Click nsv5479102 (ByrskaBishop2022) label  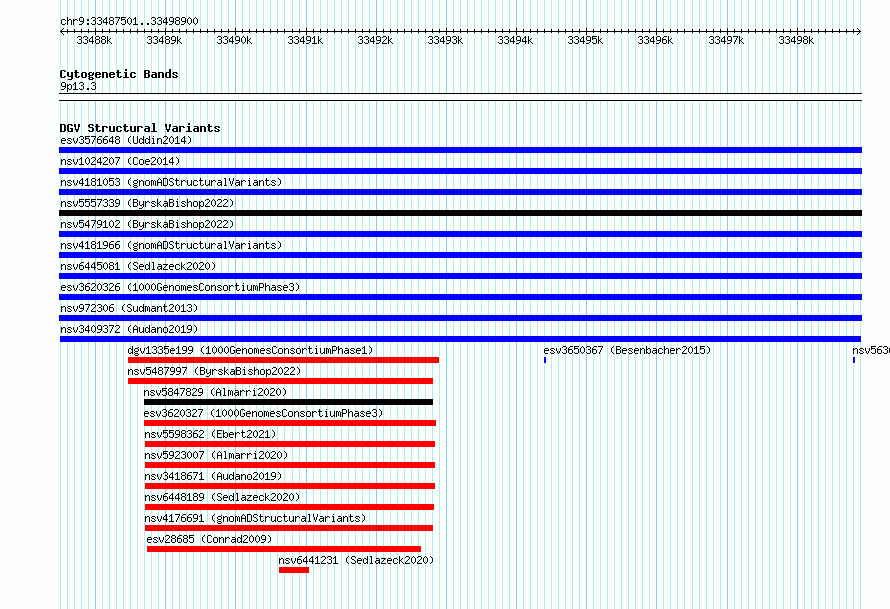click(147, 224)
